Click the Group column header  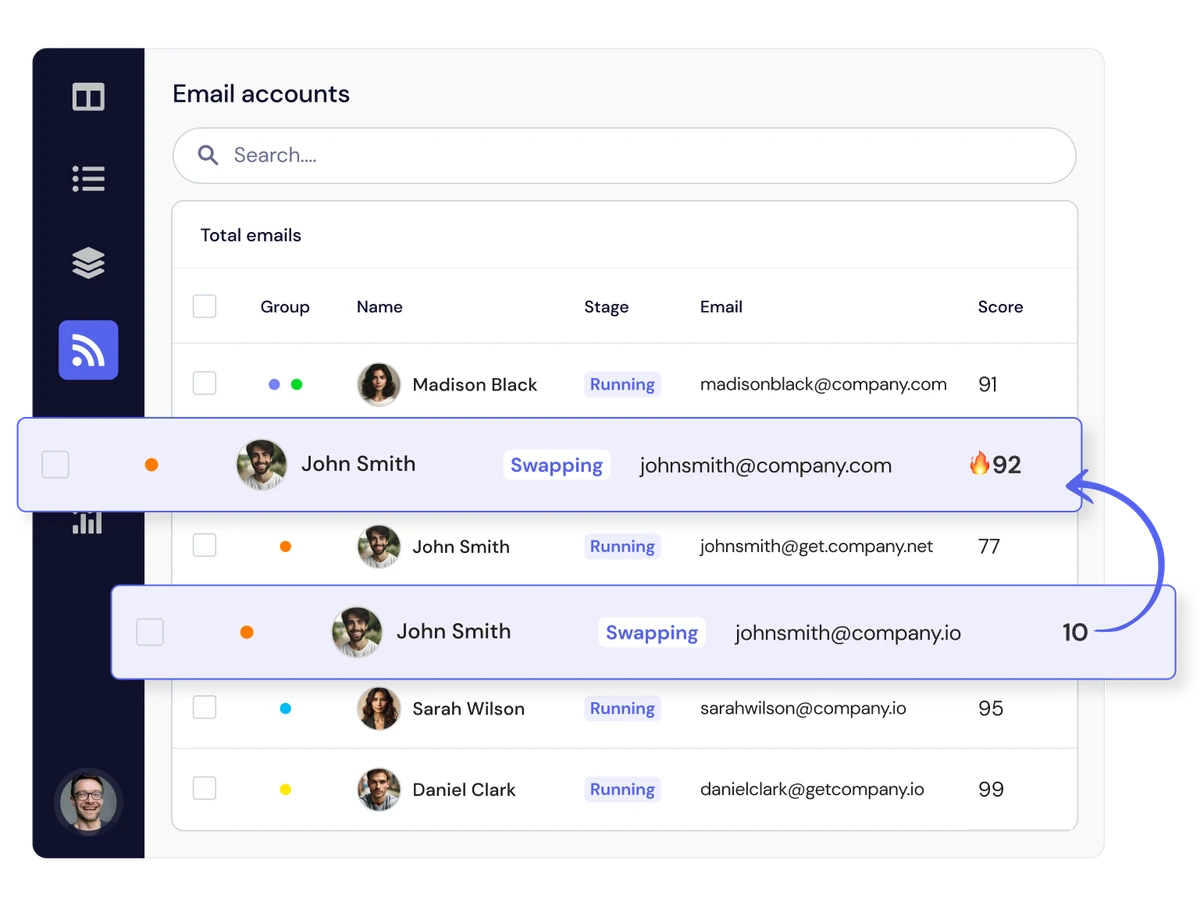(x=285, y=307)
